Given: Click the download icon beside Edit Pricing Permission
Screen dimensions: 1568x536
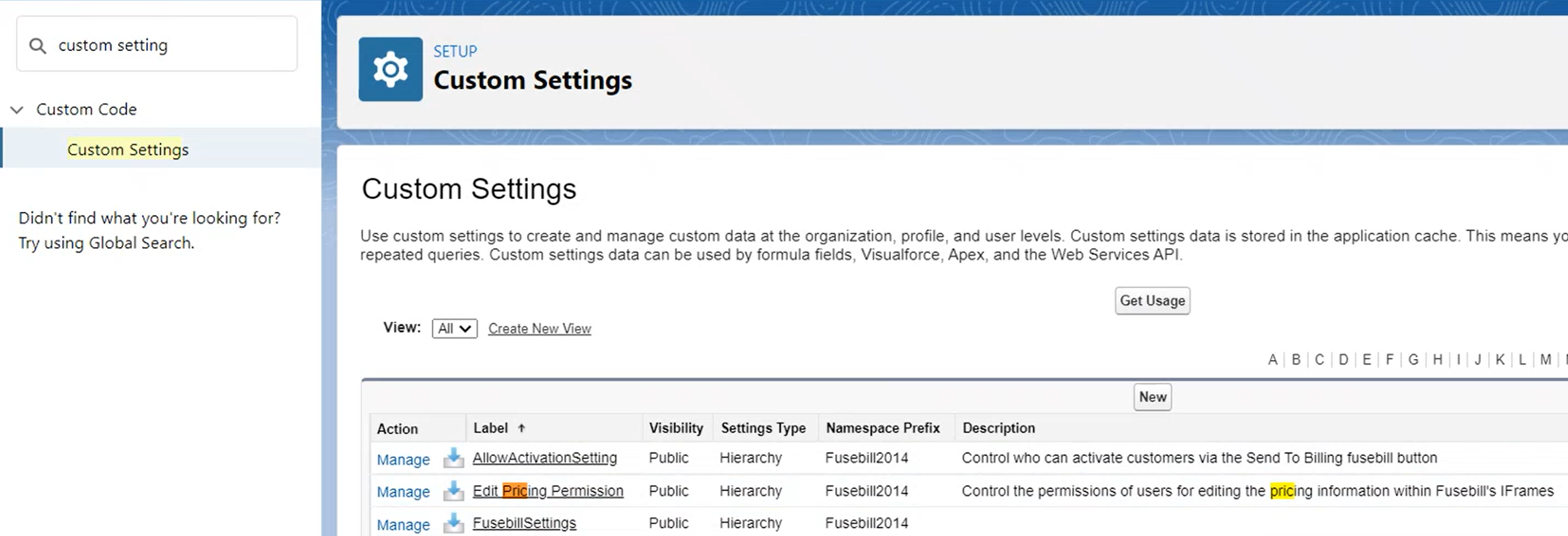Looking at the screenshot, I should coord(453,491).
